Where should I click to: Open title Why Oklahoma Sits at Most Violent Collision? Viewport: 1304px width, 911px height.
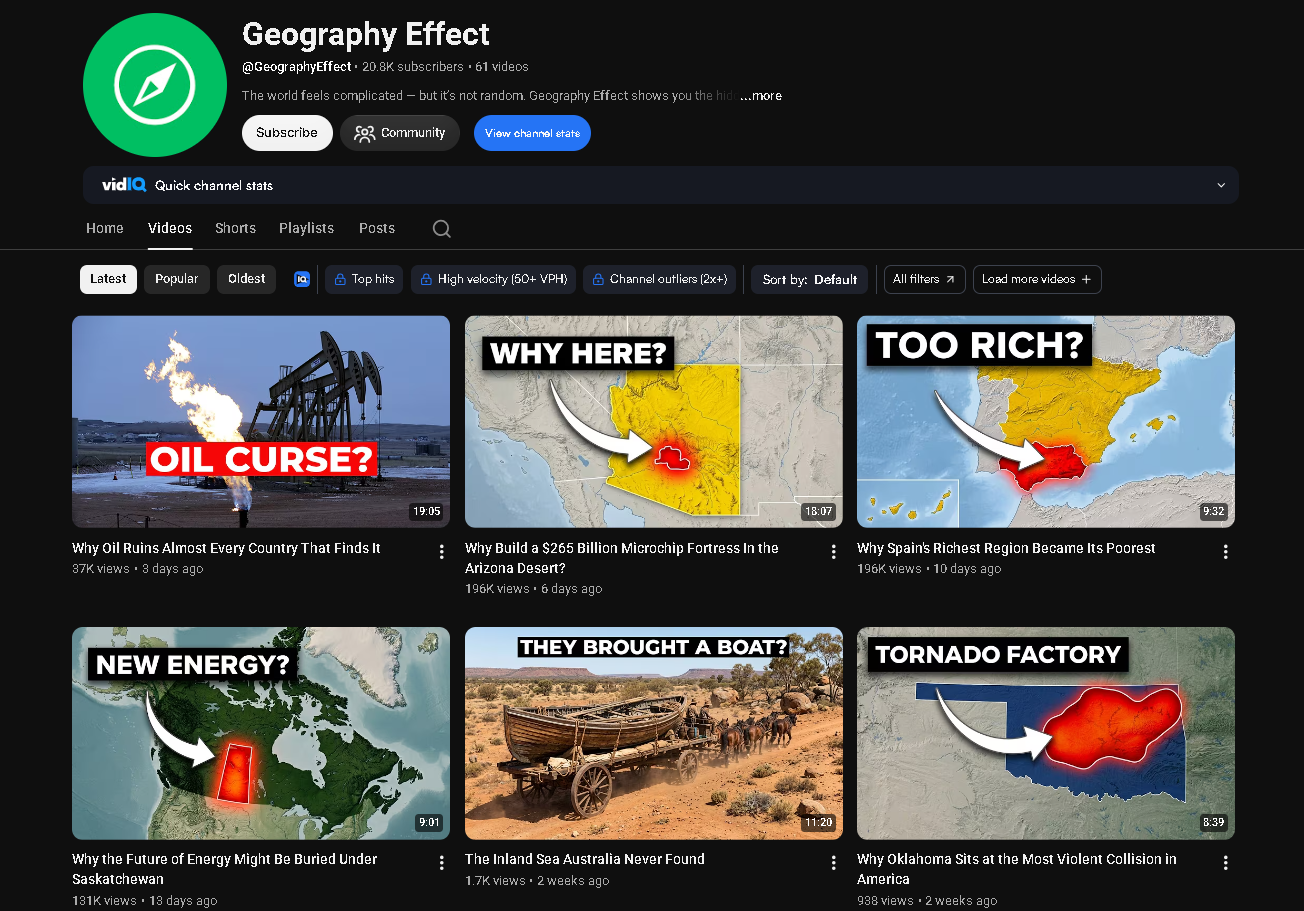tap(1017, 869)
